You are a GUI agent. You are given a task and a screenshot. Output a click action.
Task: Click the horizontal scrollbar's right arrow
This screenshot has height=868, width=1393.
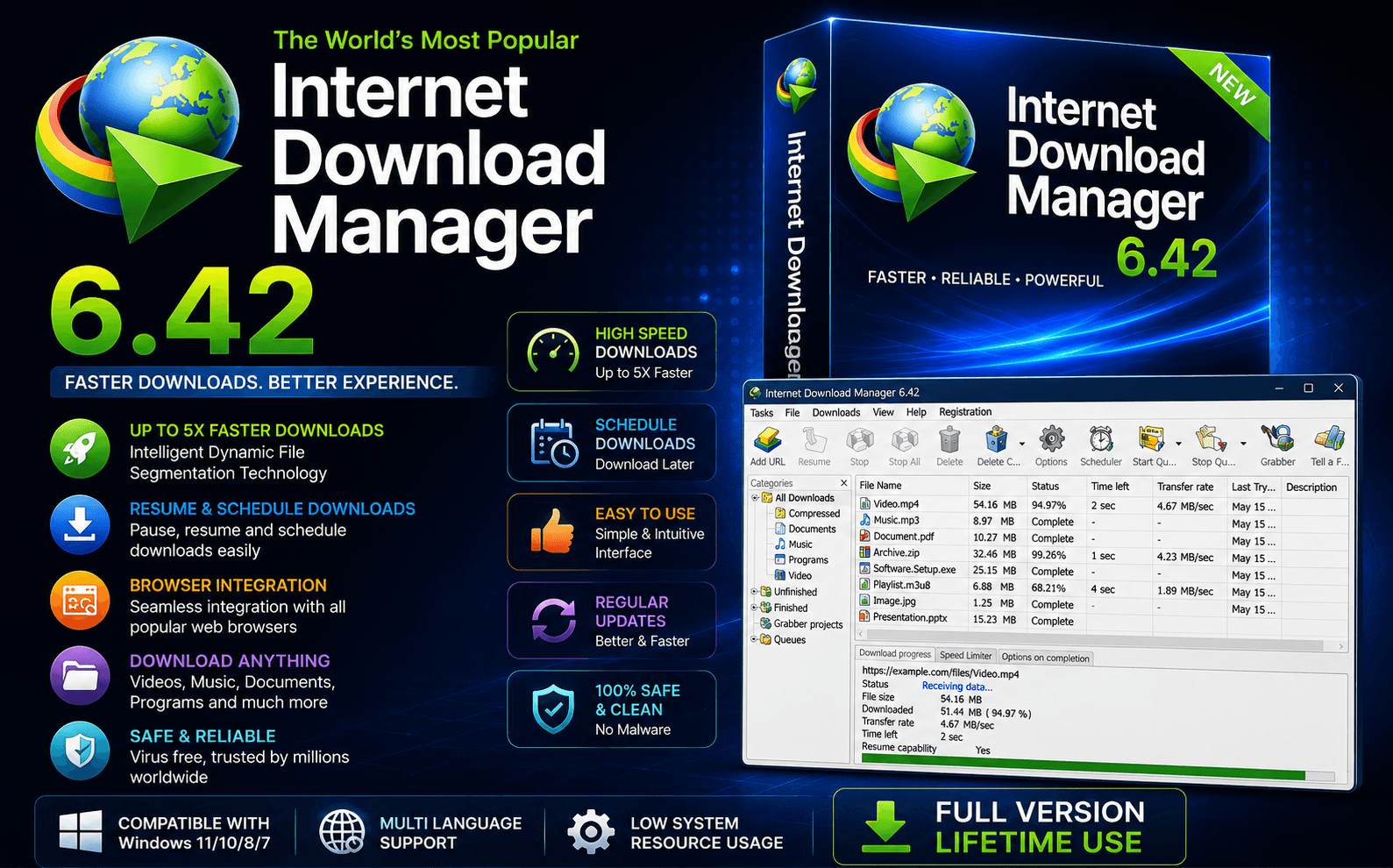coord(1340,647)
